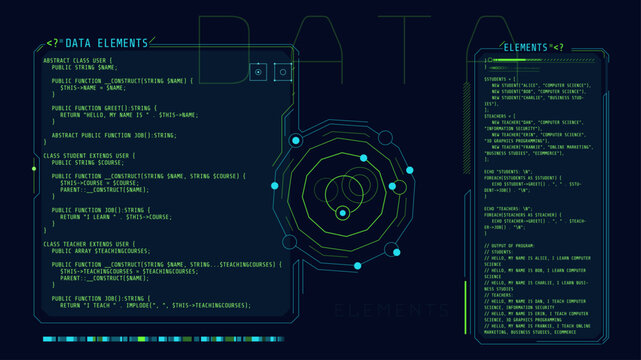This screenshot has height=360, width=641.
Task: Click the NEW TEACHER("FRANKIE") line
Action: 539,150
